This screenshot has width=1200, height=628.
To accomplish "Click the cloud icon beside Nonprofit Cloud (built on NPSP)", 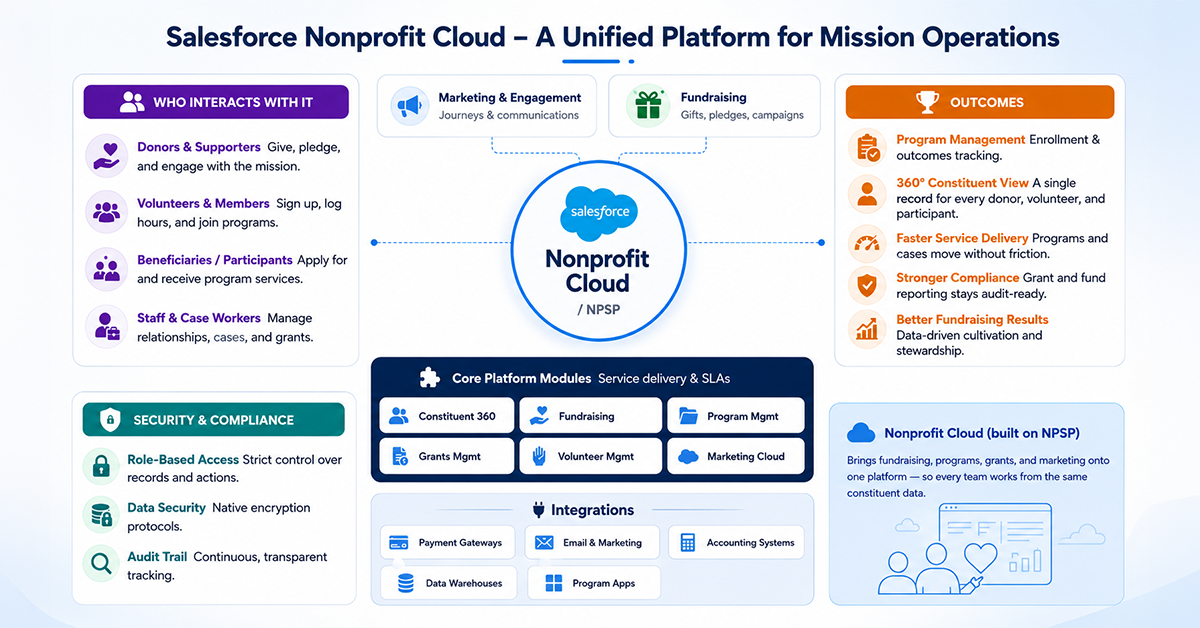I will [861, 433].
